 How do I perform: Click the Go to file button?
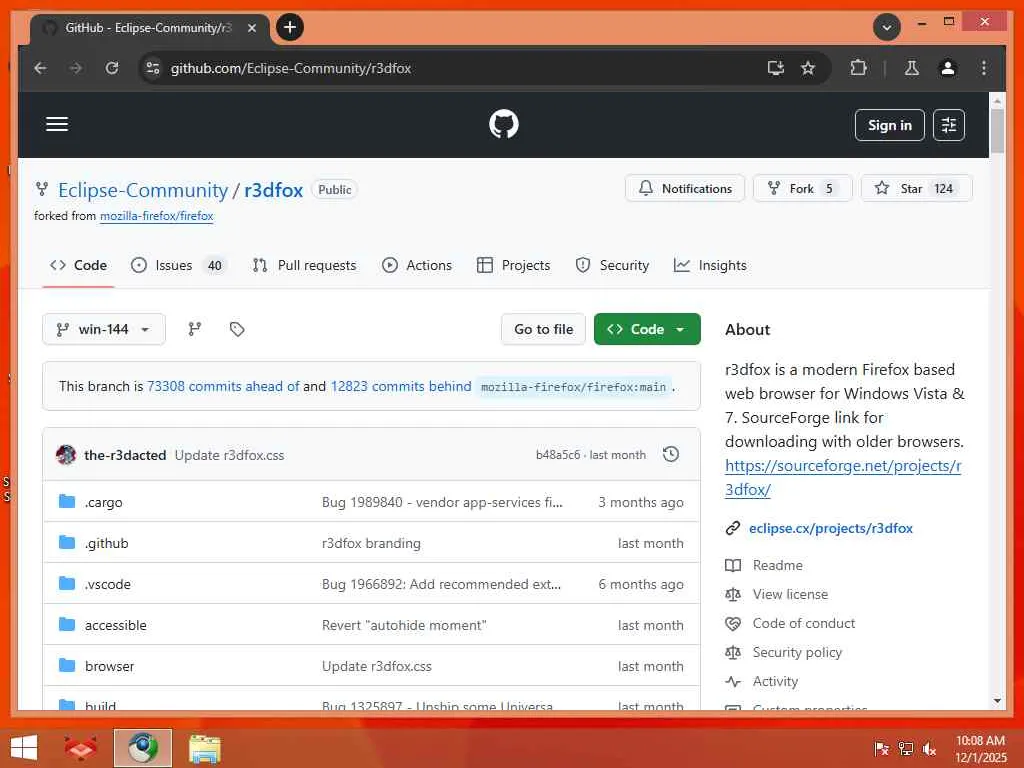(x=543, y=329)
